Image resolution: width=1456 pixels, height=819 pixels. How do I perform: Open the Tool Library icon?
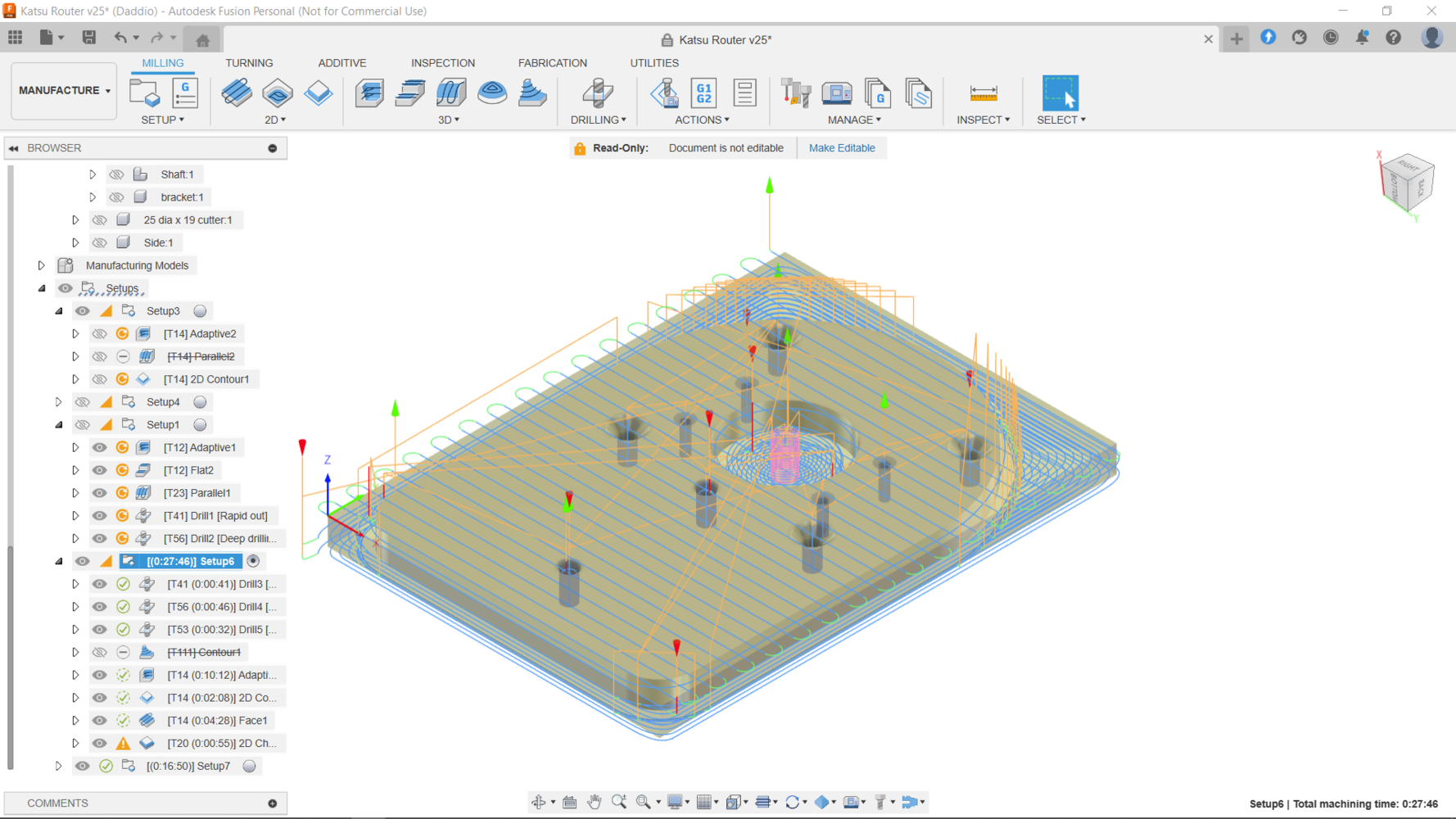pos(795,93)
